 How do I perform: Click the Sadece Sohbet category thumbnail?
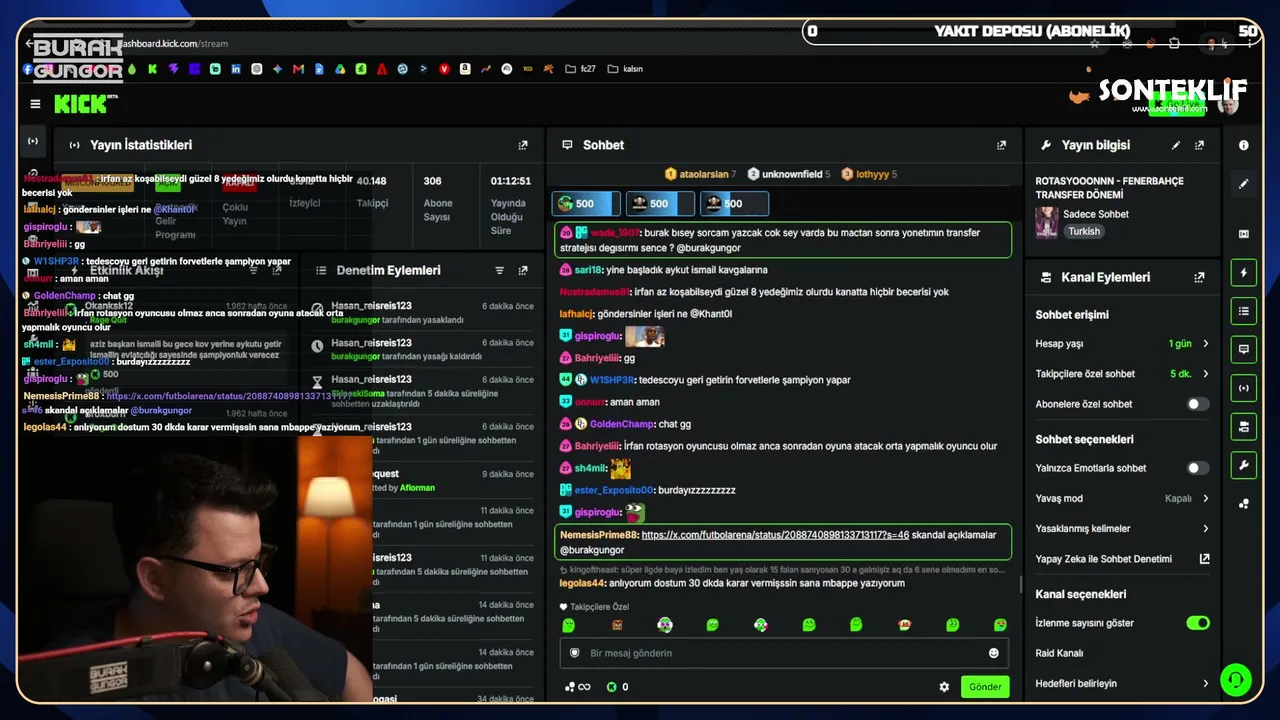coord(1047,222)
